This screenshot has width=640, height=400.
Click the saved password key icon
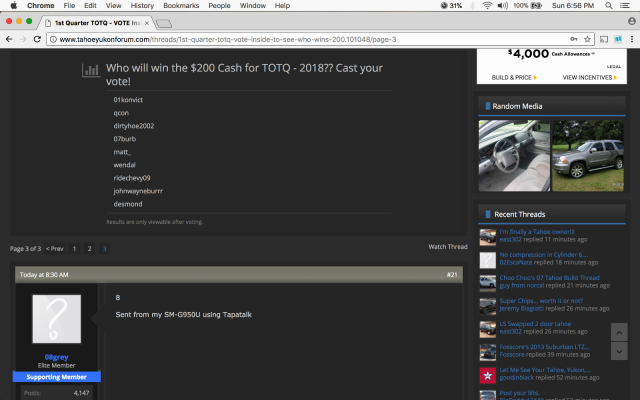tap(574, 39)
